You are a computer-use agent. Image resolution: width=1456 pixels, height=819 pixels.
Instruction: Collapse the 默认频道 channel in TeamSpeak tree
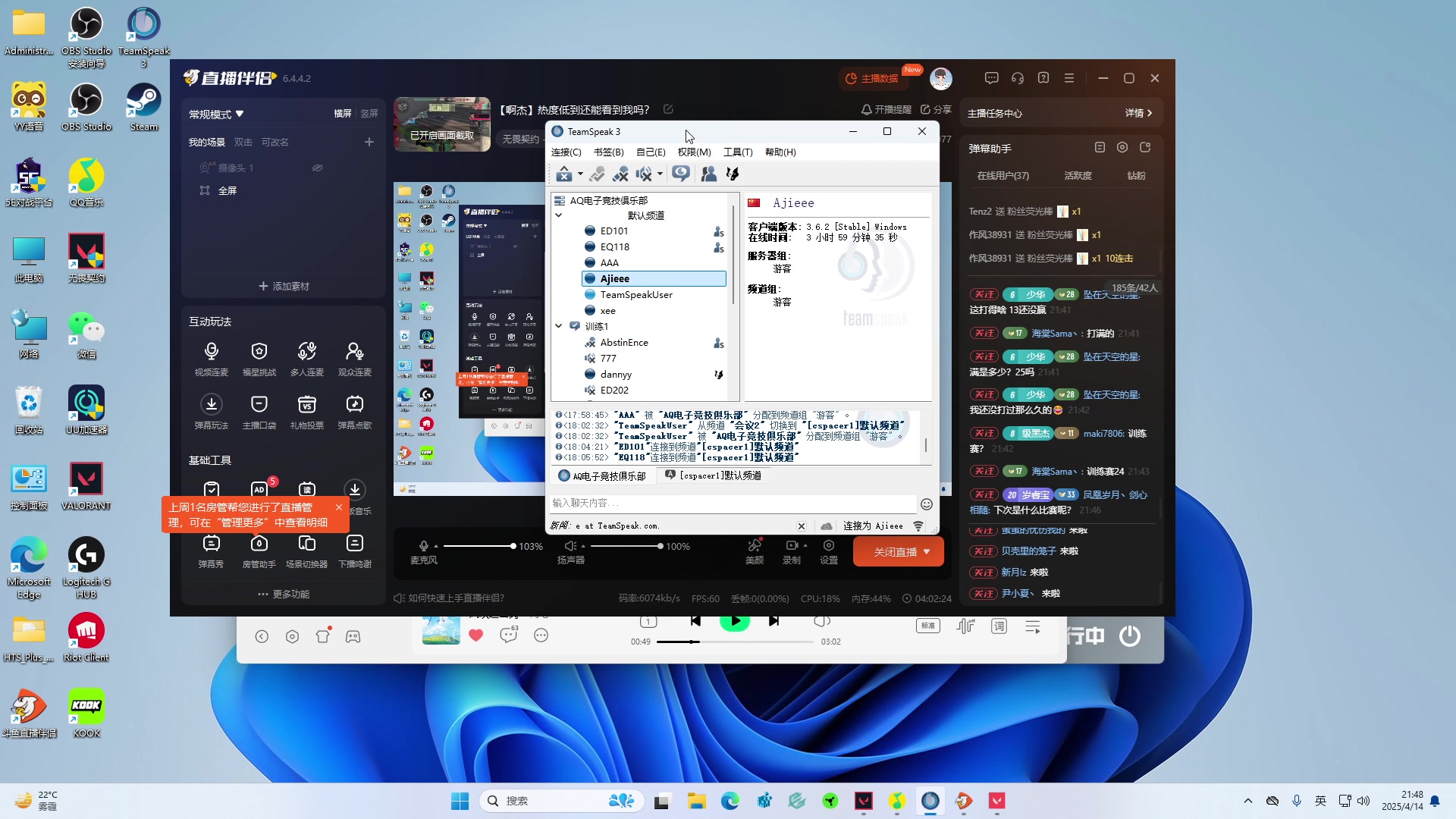point(559,215)
